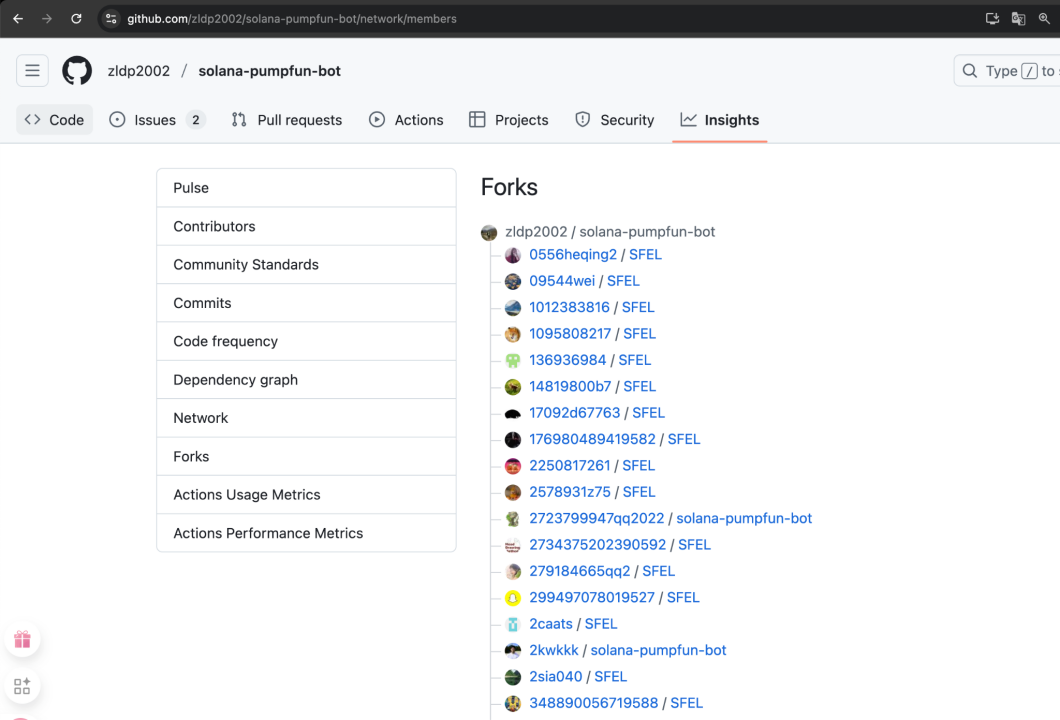
Task: Open Actions Usage Metrics in sidebar
Action: pyautogui.click(x=247, y=495)
